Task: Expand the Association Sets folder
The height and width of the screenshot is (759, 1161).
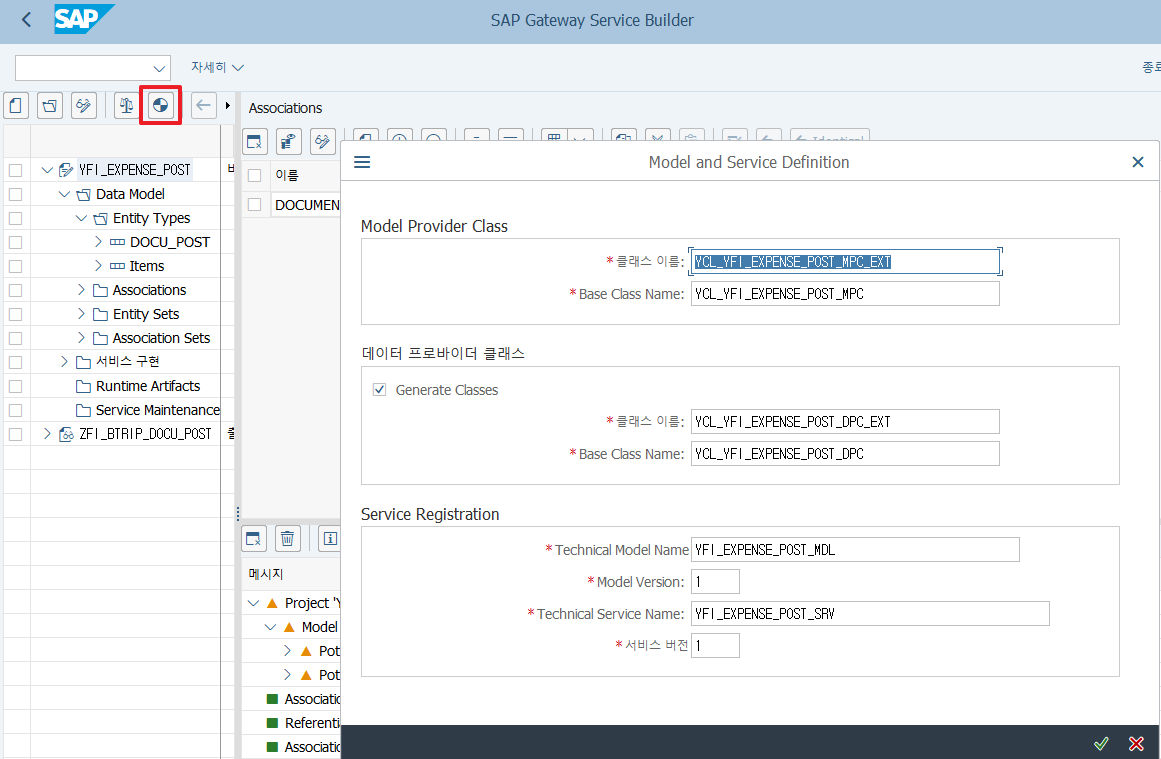Action: pos(81,338)
